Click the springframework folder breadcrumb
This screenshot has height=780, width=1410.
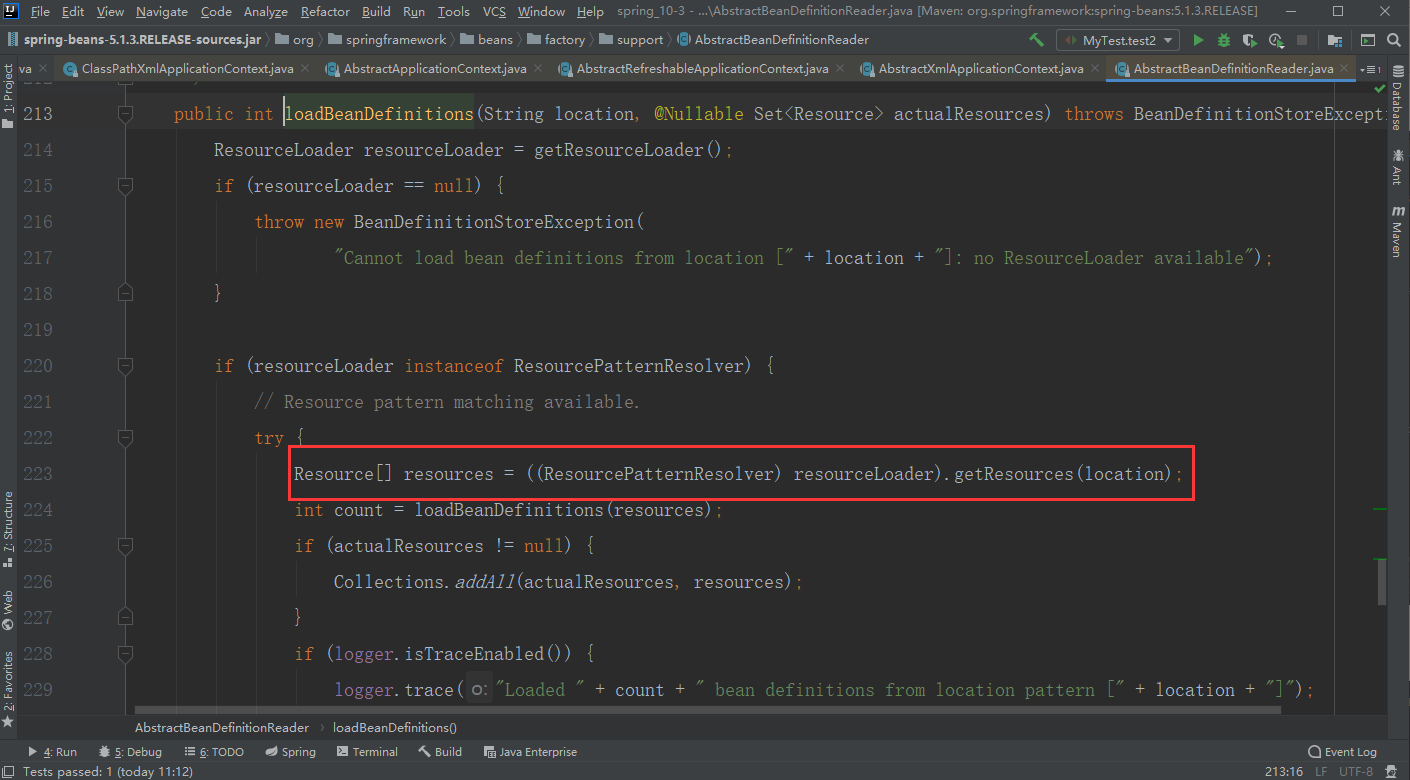[386, 40]
